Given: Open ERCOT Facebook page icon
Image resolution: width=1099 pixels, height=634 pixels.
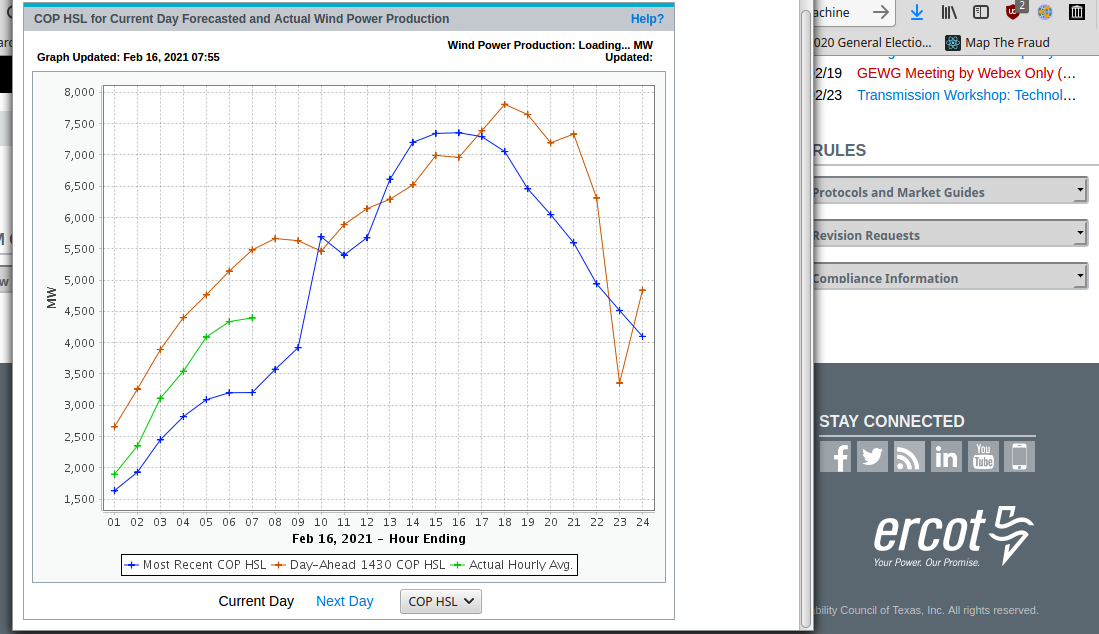Looking at the screenshot, I should coord(835,457).
